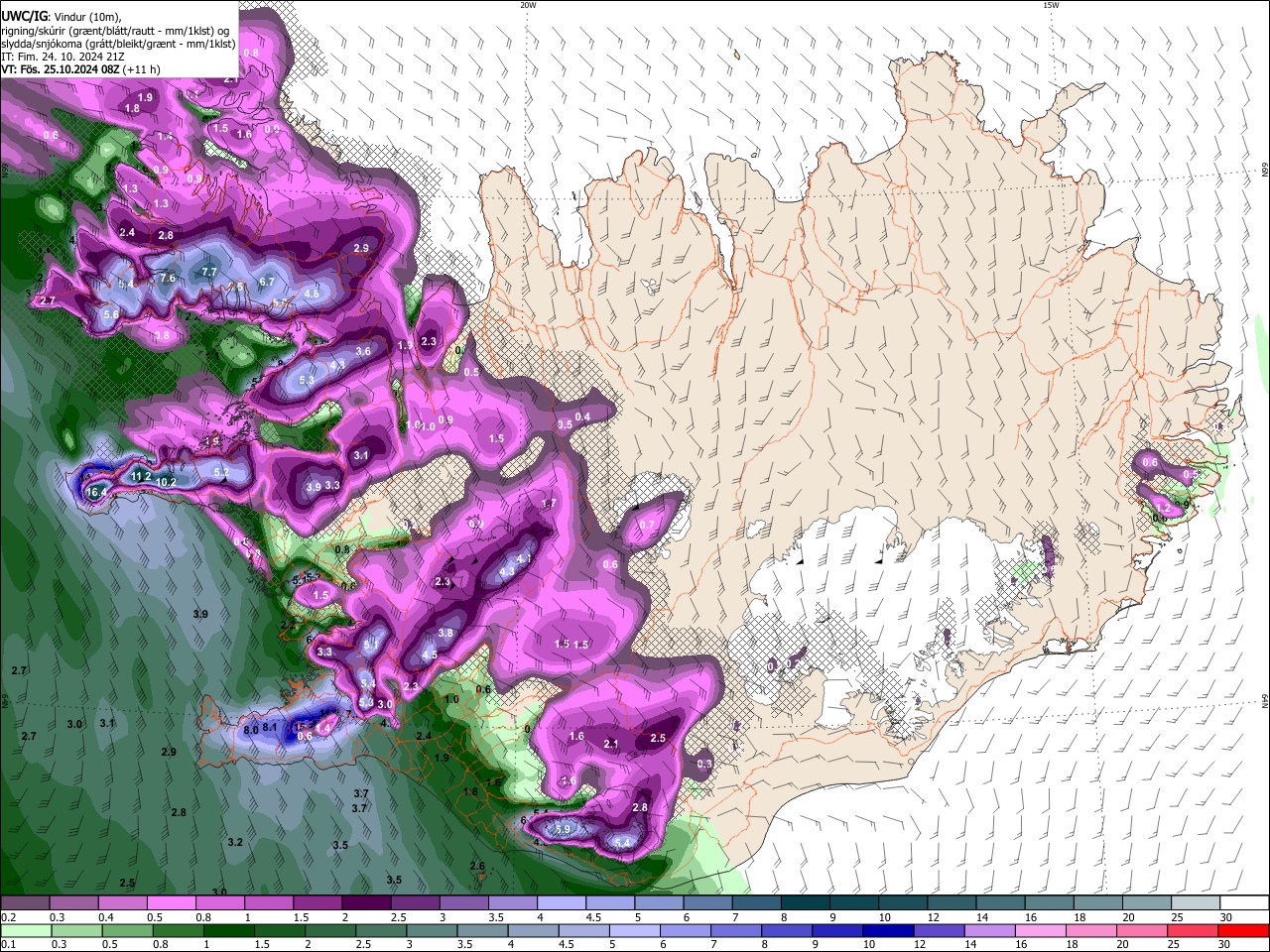This screenshot has height=952, width=1270.
Task: Click the 'rigning/skúrir (grænt/blátt/rautt' description line
Action: 115,30
